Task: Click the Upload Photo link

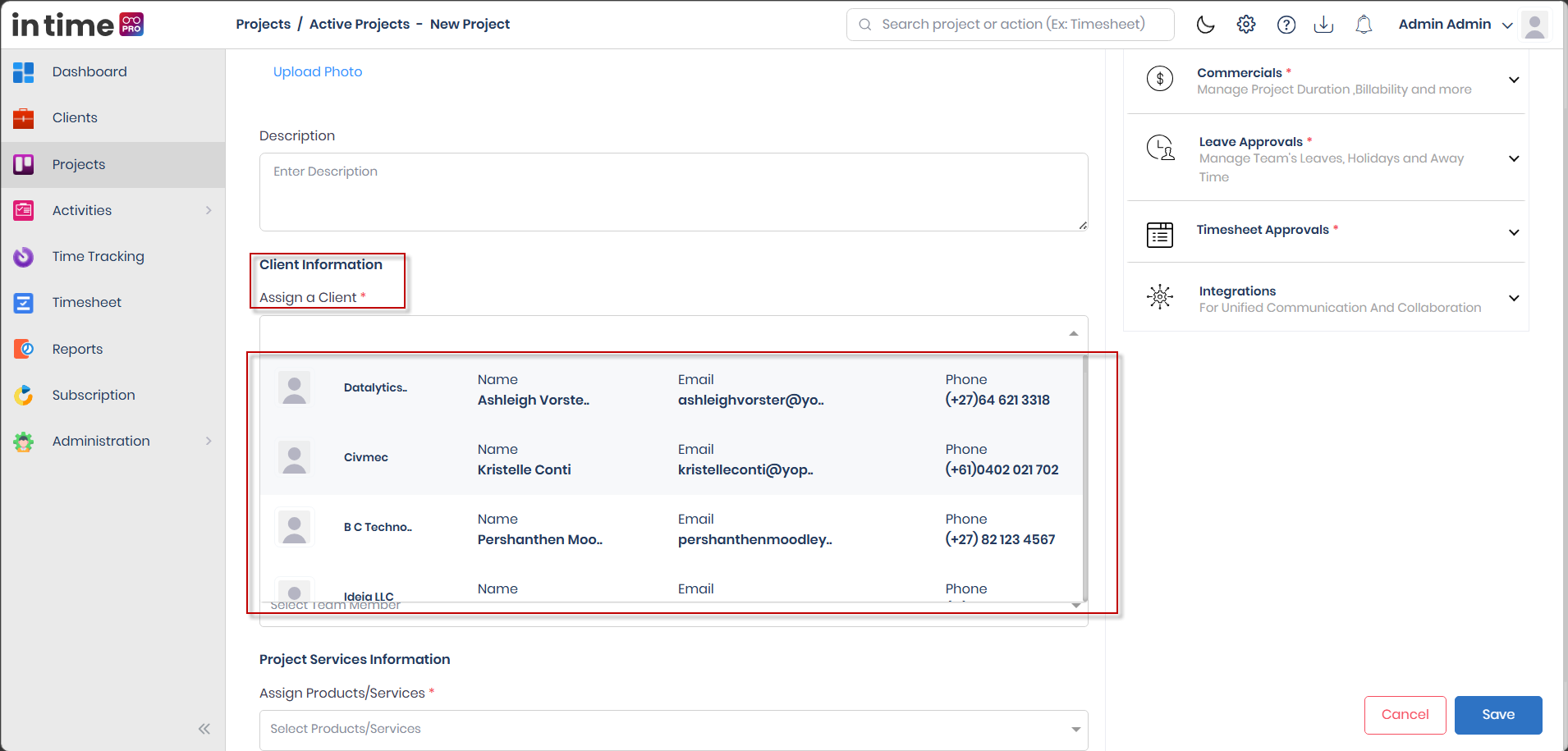Action: point(318,72)
